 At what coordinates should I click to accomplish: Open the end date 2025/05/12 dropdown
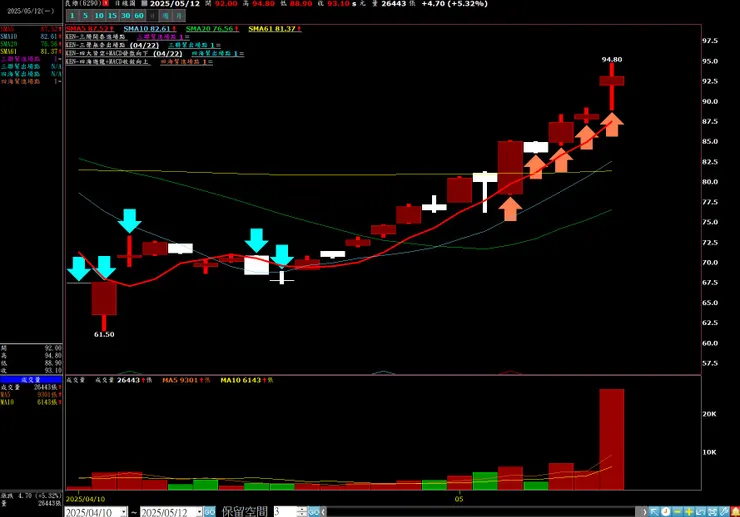pyautogui.click(x=199, y=512)
